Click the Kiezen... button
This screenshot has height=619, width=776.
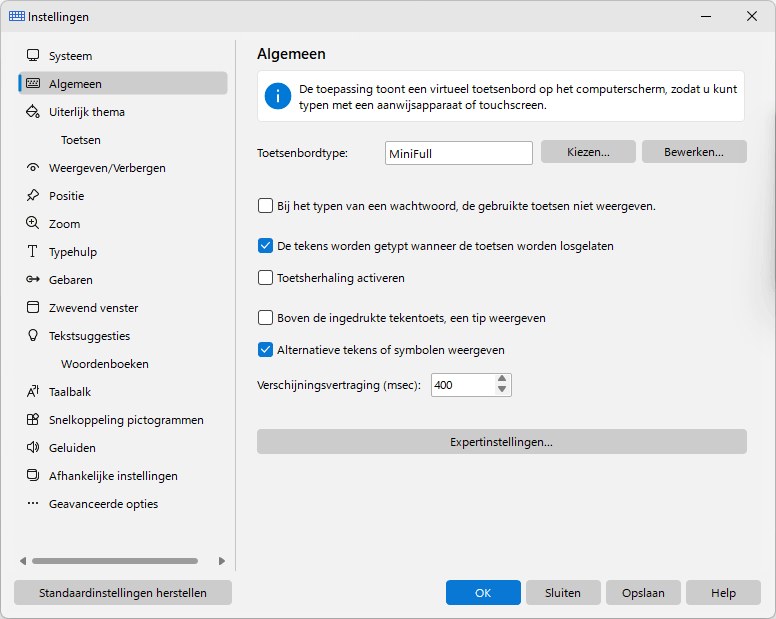[588, 151]
